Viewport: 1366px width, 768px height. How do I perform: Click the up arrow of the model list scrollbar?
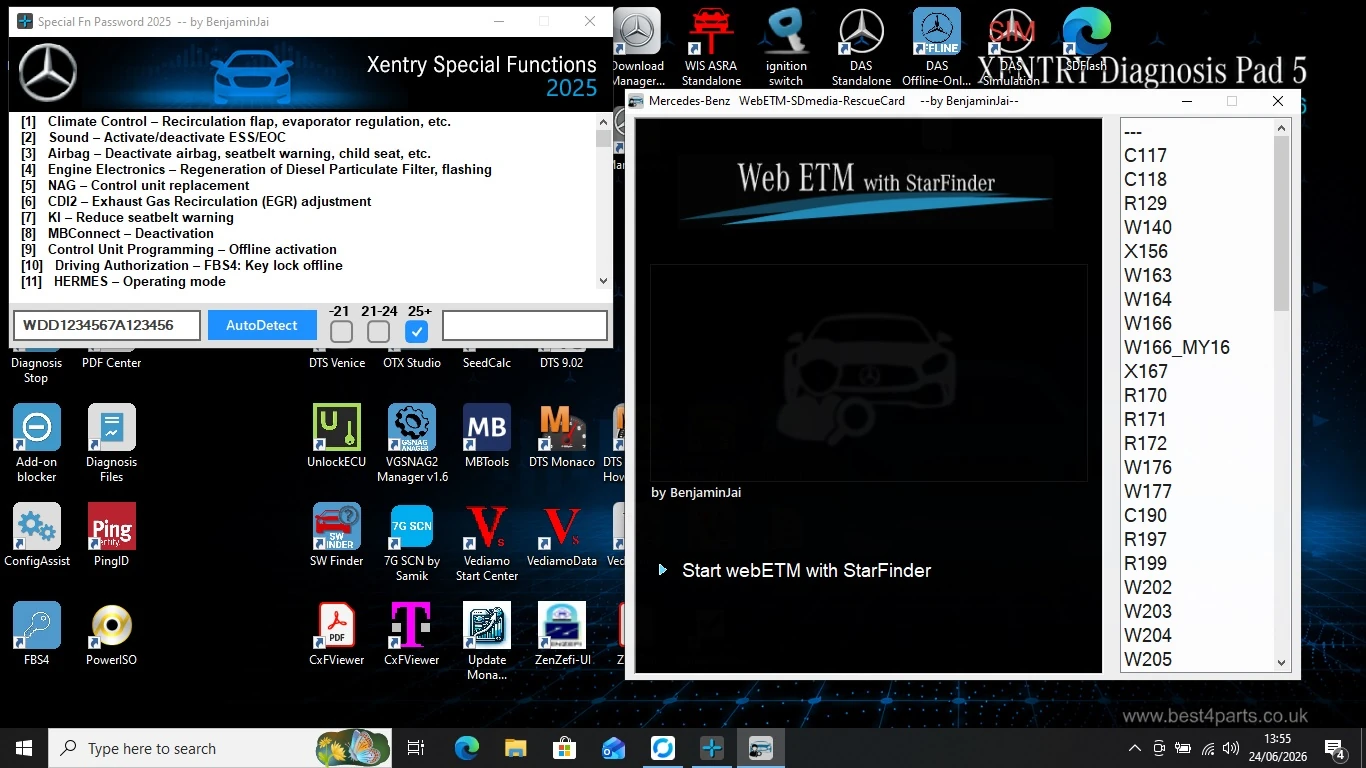click(x=1282, y=127)
